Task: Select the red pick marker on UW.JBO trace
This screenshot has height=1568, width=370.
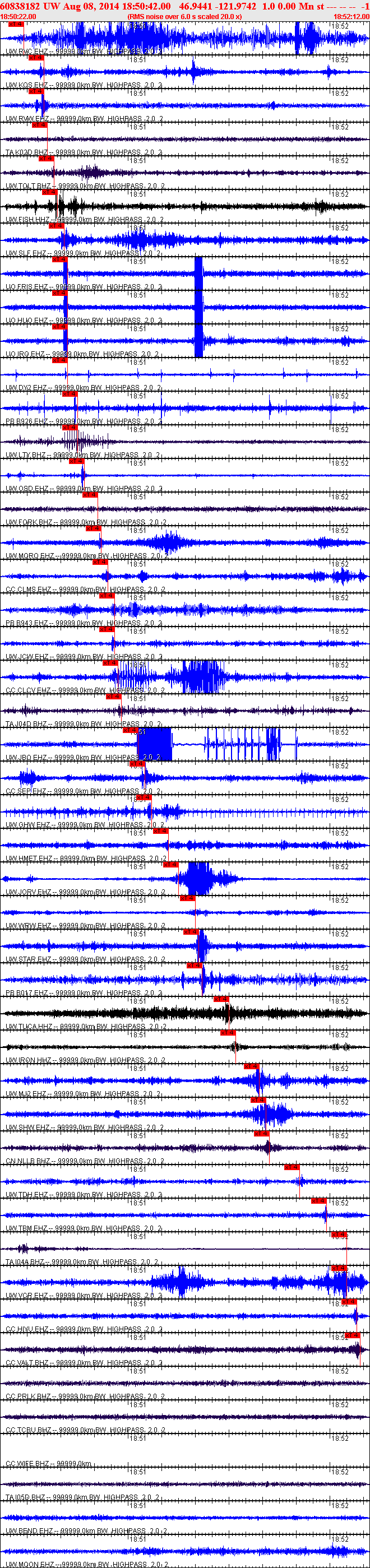Action: (x=129, y=730)
